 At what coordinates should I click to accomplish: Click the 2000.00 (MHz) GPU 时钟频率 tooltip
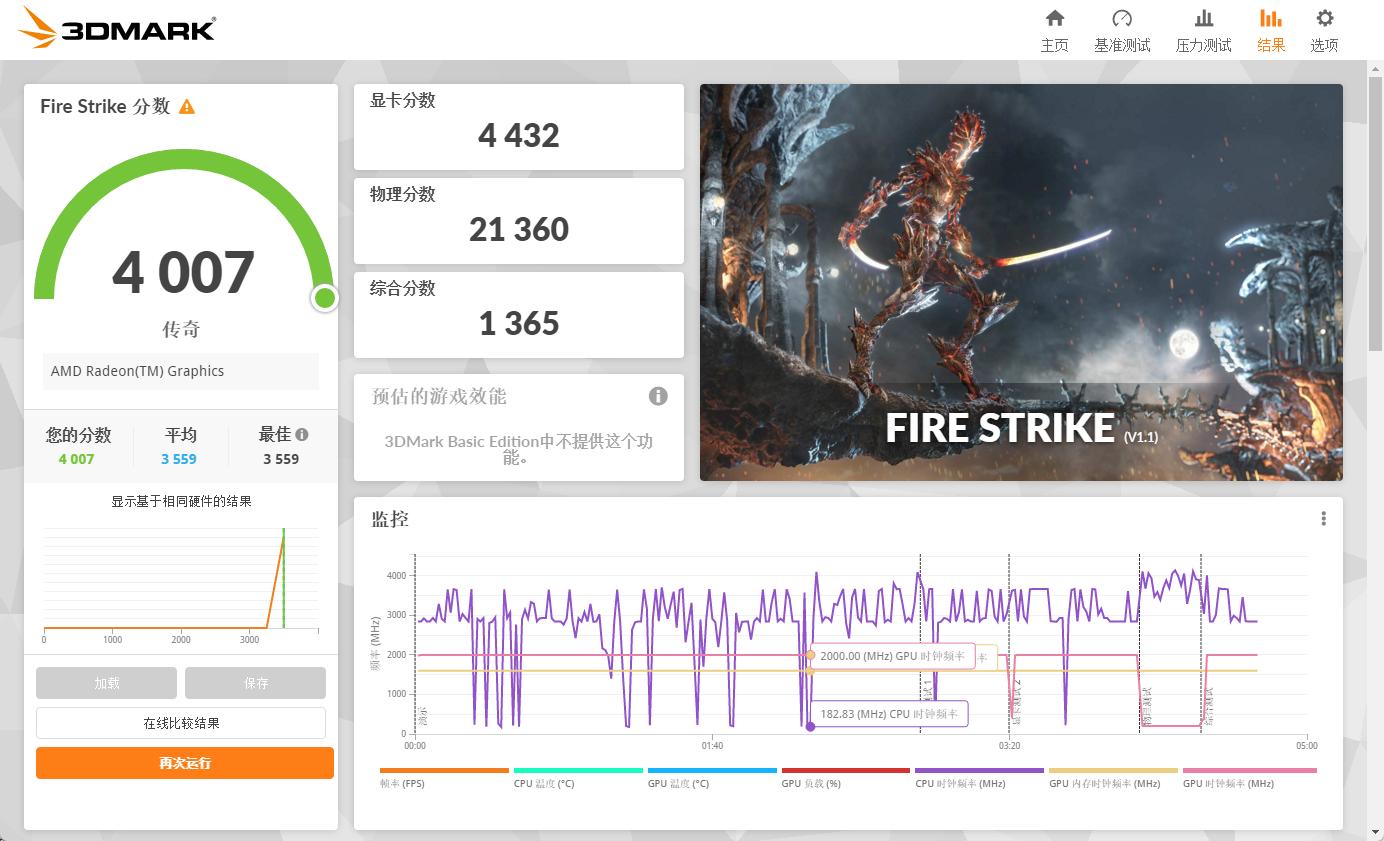coord(891,656)
